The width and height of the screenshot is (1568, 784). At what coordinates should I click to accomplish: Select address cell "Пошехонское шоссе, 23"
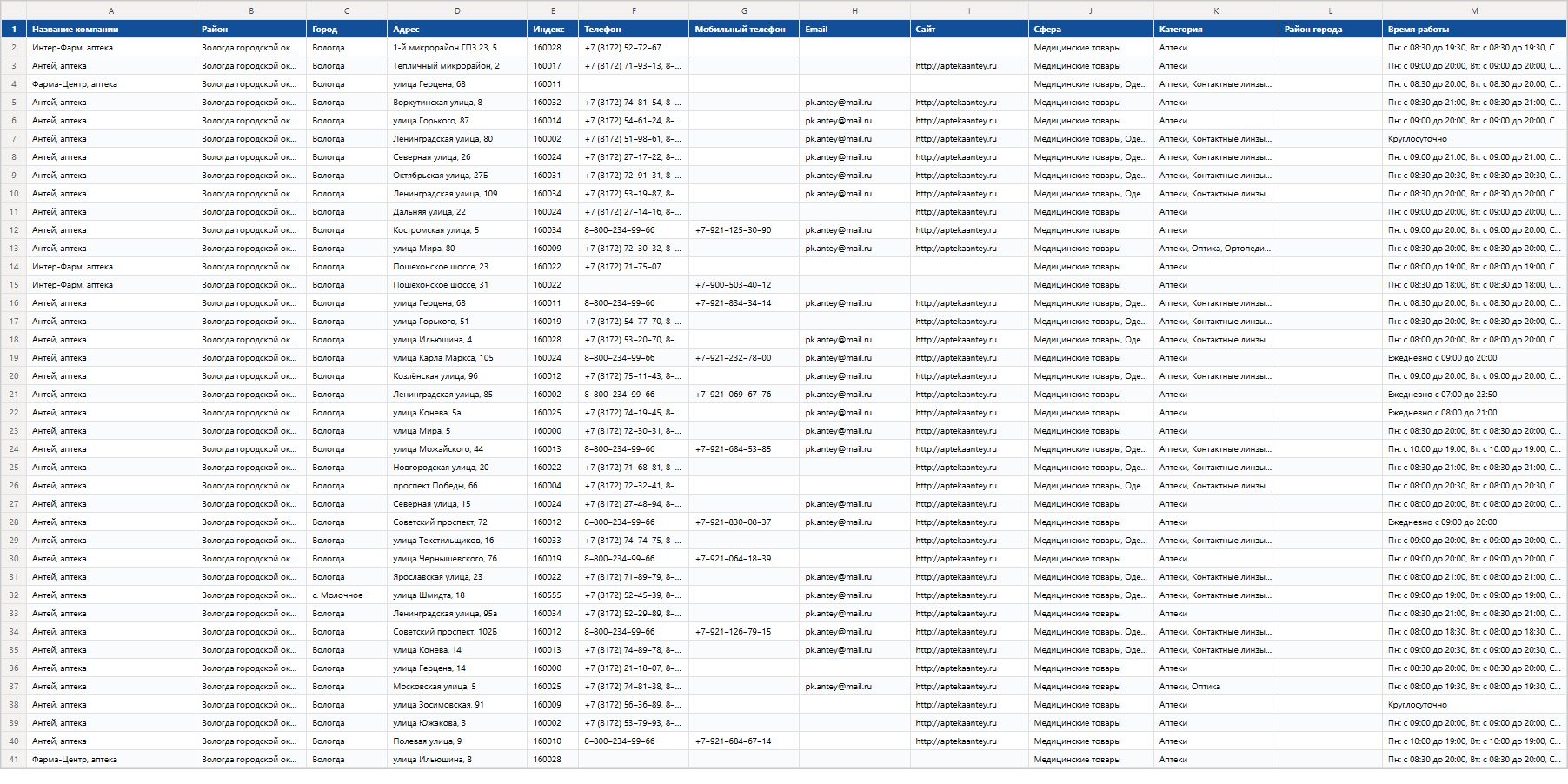coord(457,267)
